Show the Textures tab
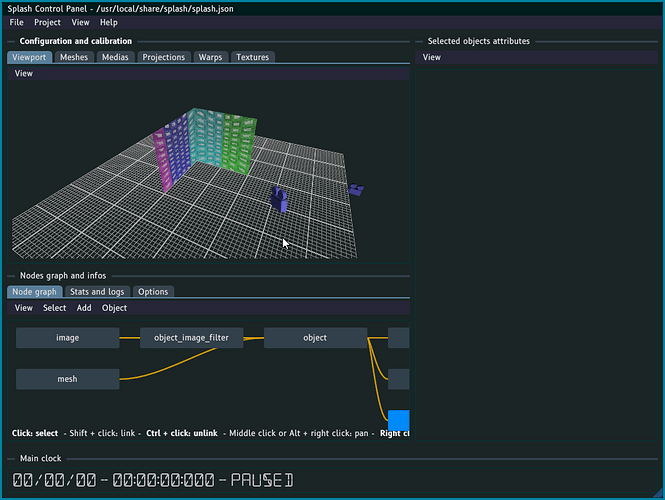The width and height of the screenshot is (665, 500). pyautogui.click(x=252, y=57)
